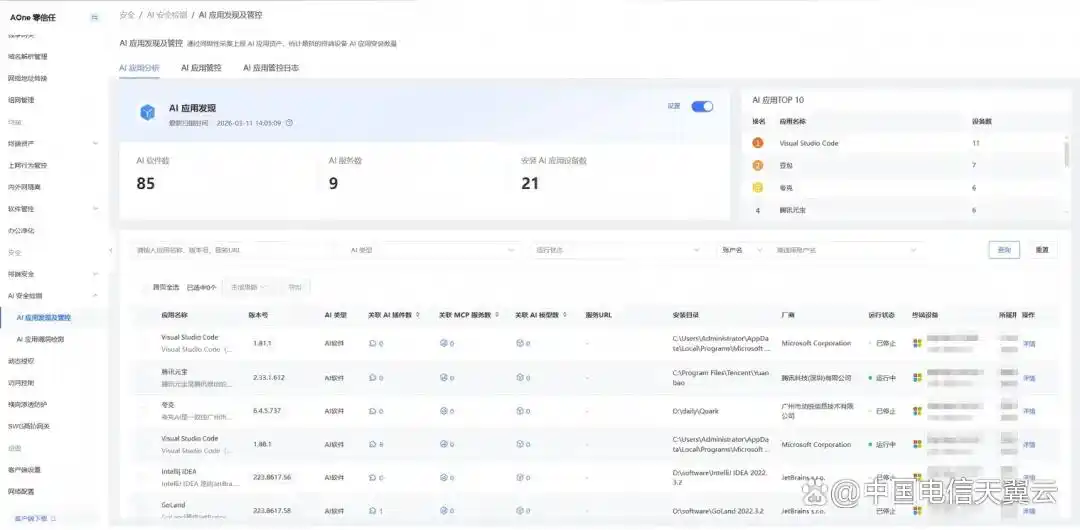Click the AI plugin count icon in the first row
Viewport: 1080px width, 530px height.
(x=372, y=343)
